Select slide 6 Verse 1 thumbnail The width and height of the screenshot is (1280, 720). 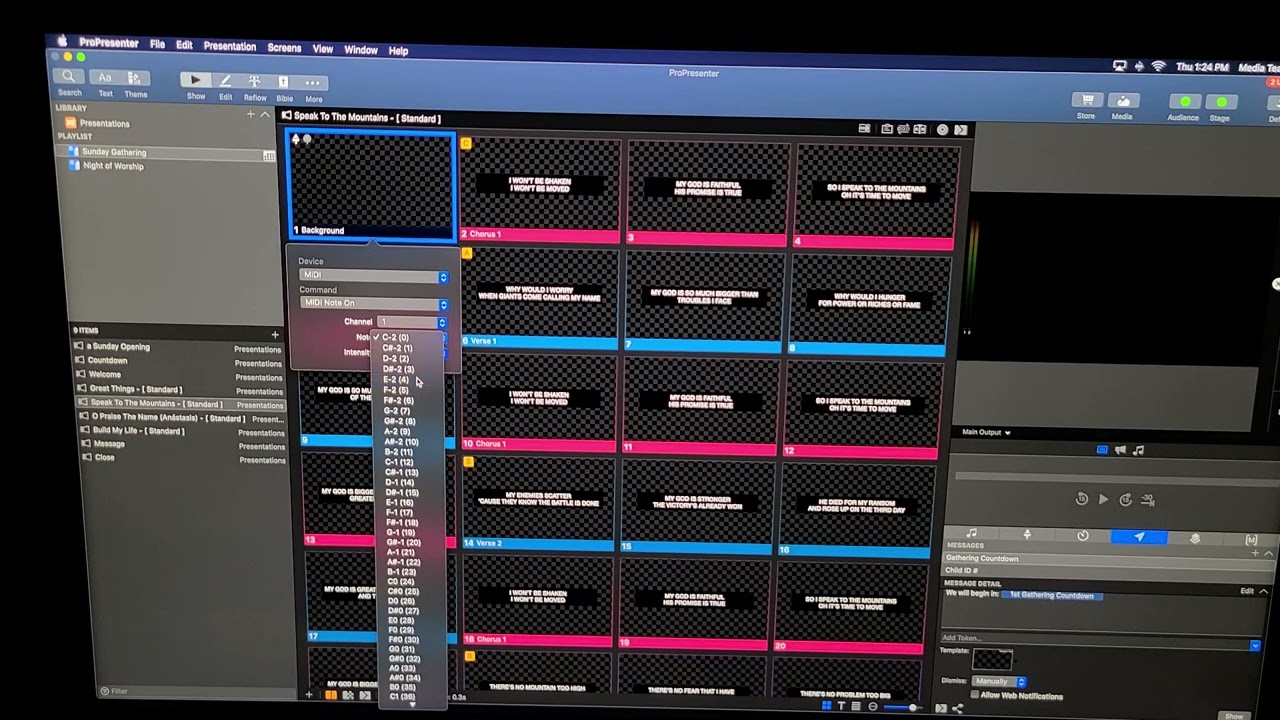540,299
